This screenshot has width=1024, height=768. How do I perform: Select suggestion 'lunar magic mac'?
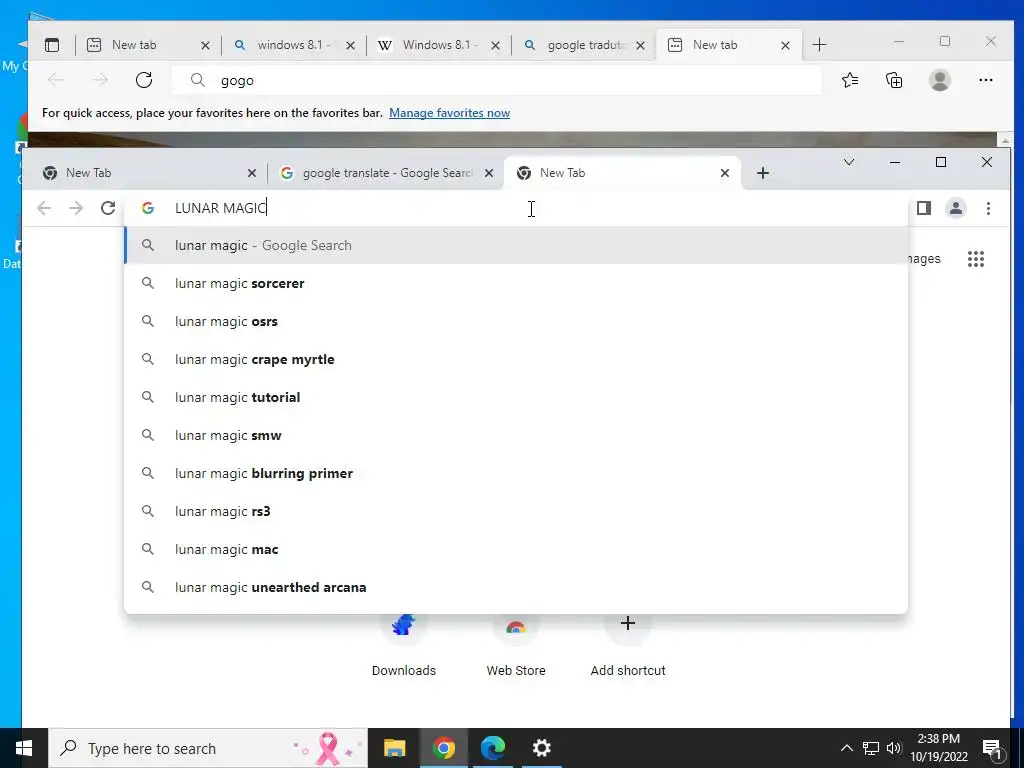tap(516, 549)
